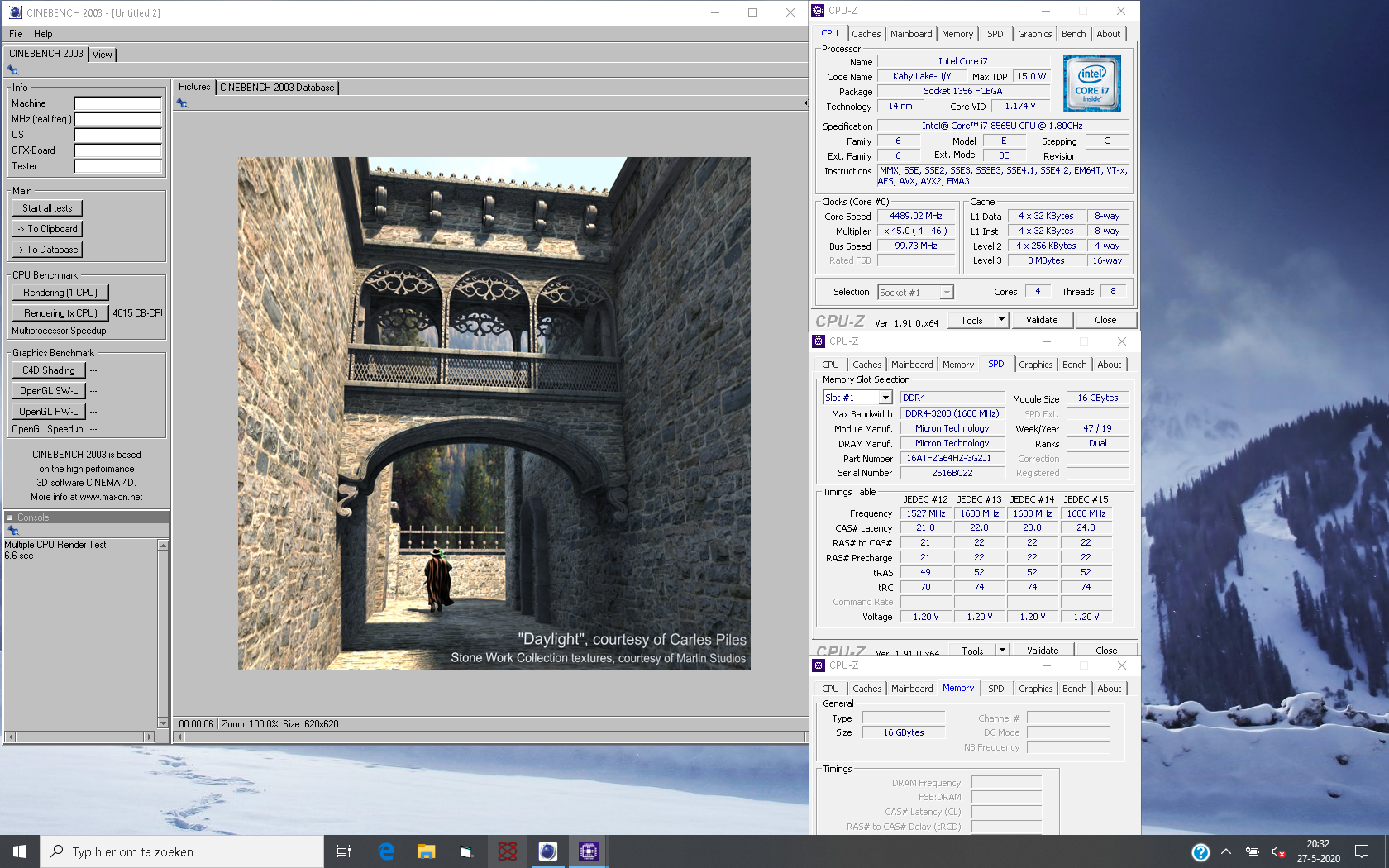Click the battery power tray icon
Screen dimensions: 1389x868
point(1253,851)
